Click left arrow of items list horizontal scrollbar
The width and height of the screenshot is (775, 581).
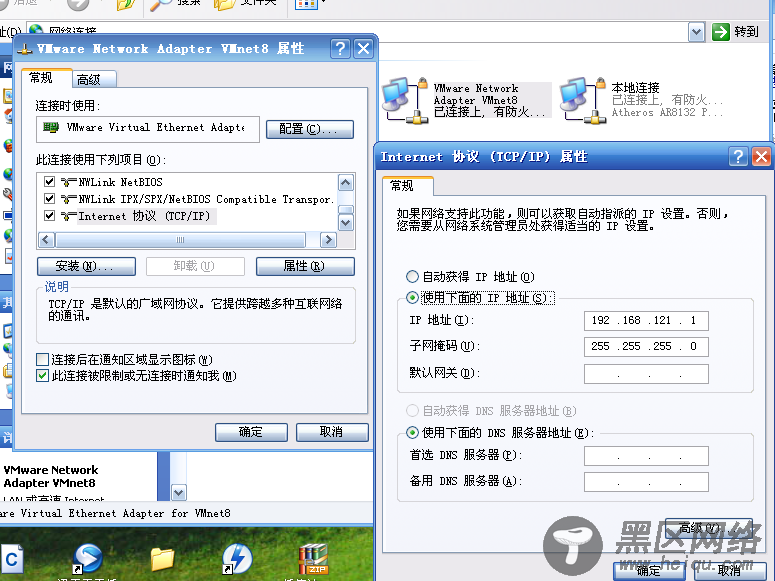46,240
